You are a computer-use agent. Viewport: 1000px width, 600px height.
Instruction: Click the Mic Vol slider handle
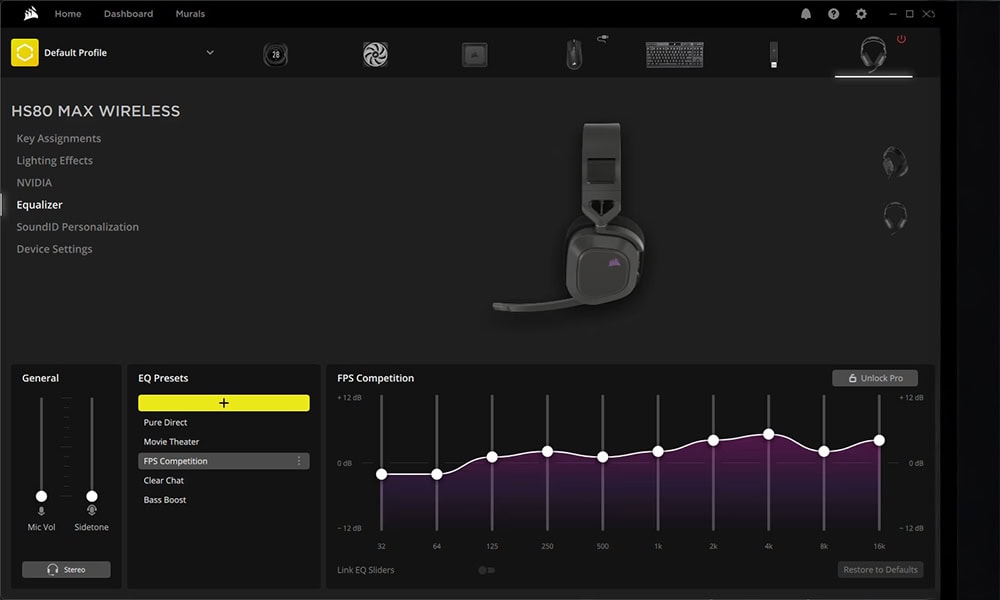41,496
